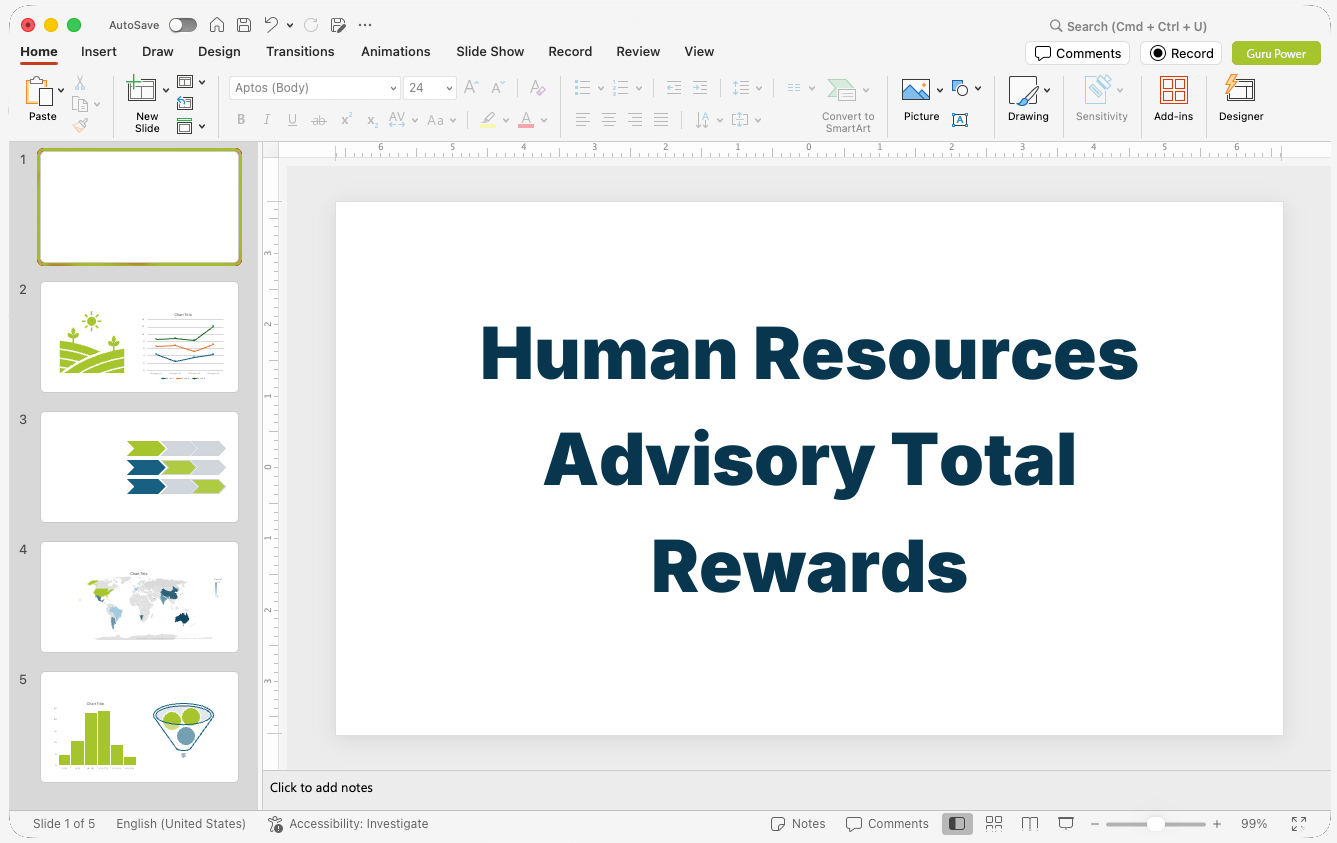The height and width of the screenshot is (843, 1337).
Task: Switch to the Insert tab
Action: click(x=99, y=51)
